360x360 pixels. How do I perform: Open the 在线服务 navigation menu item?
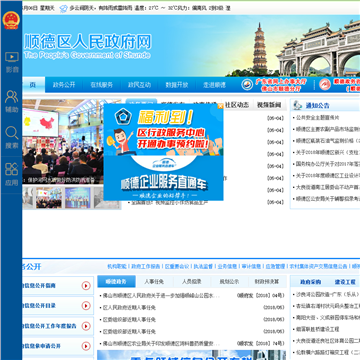(102, 85)
